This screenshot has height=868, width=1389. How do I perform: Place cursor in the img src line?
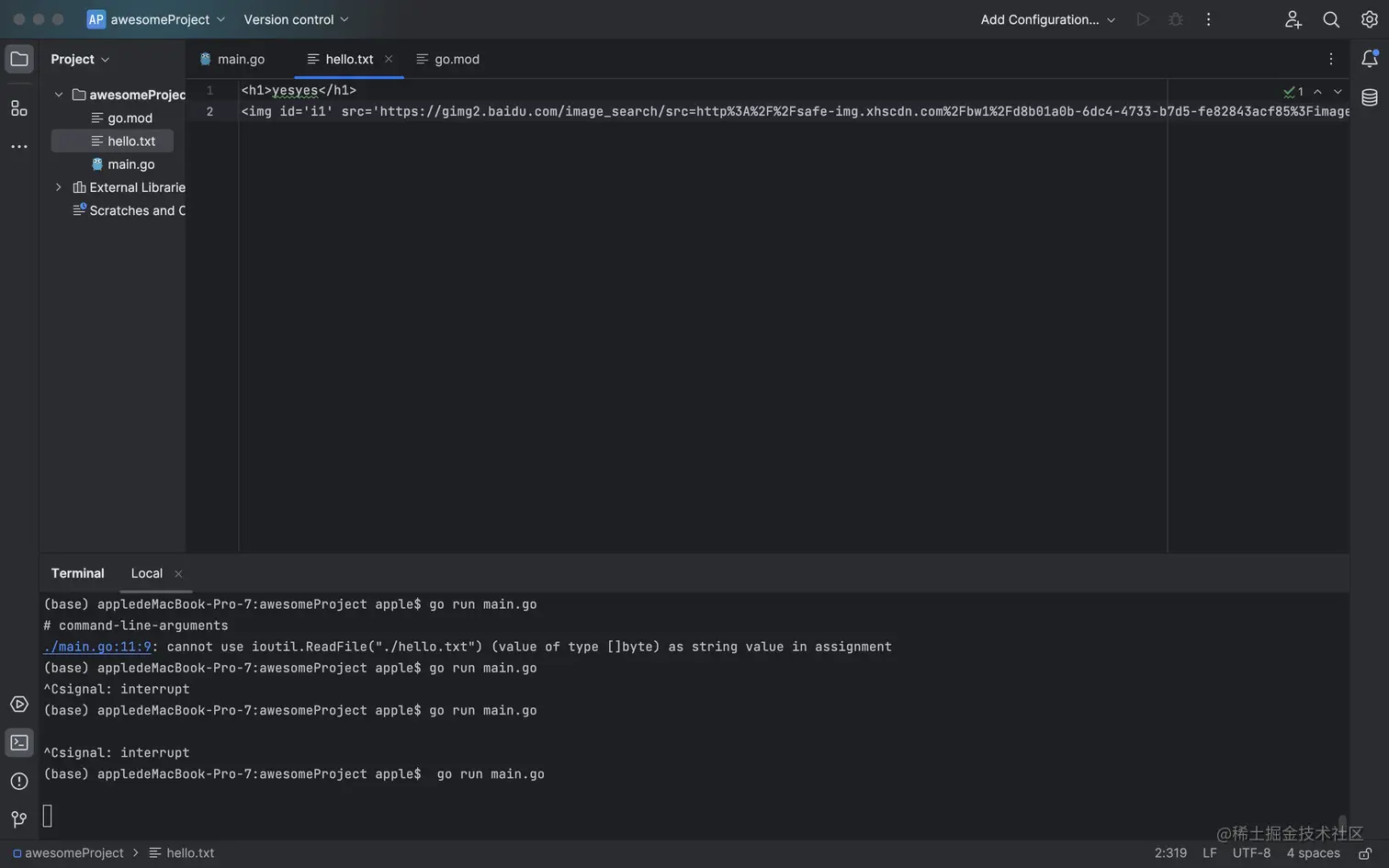point(796,111)
